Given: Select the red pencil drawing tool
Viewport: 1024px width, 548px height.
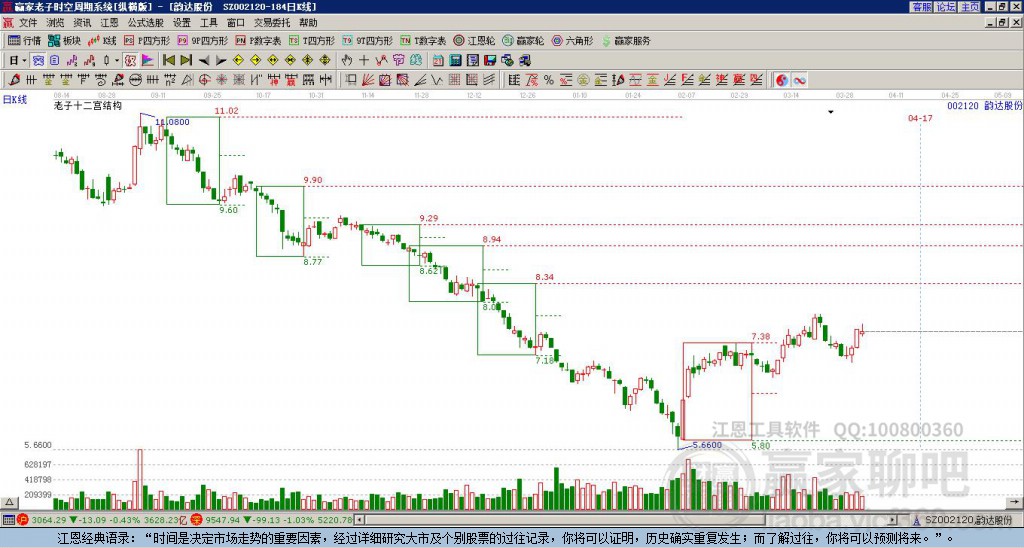Looking at the screenshot, I should pyautogui.click(x=14, y=80).
